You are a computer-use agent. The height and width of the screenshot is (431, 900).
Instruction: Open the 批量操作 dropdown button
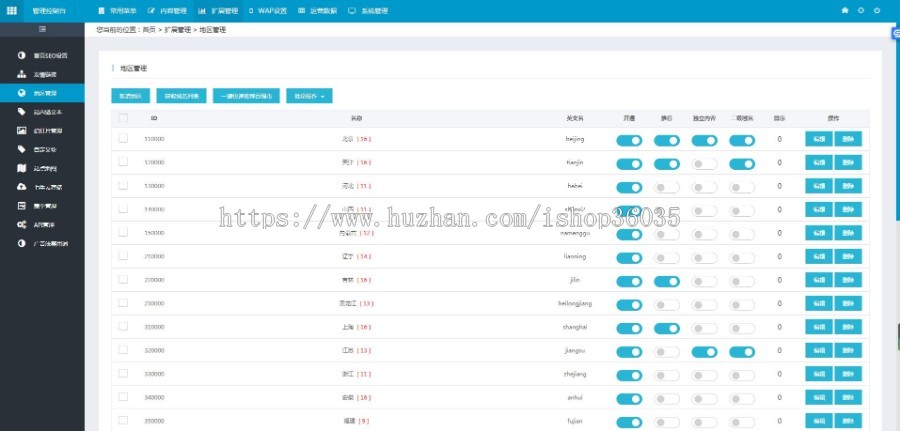[x=309, y=96]
